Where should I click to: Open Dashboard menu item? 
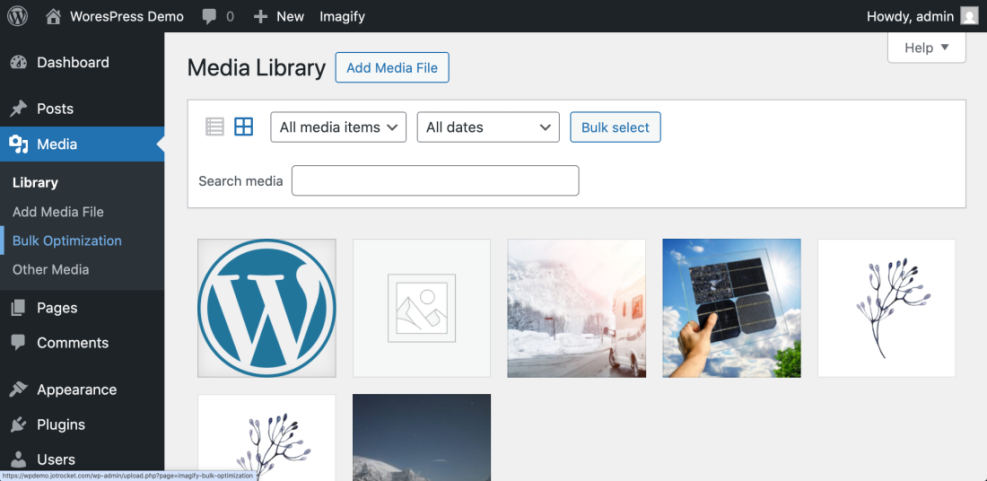(x=82, y=62)
